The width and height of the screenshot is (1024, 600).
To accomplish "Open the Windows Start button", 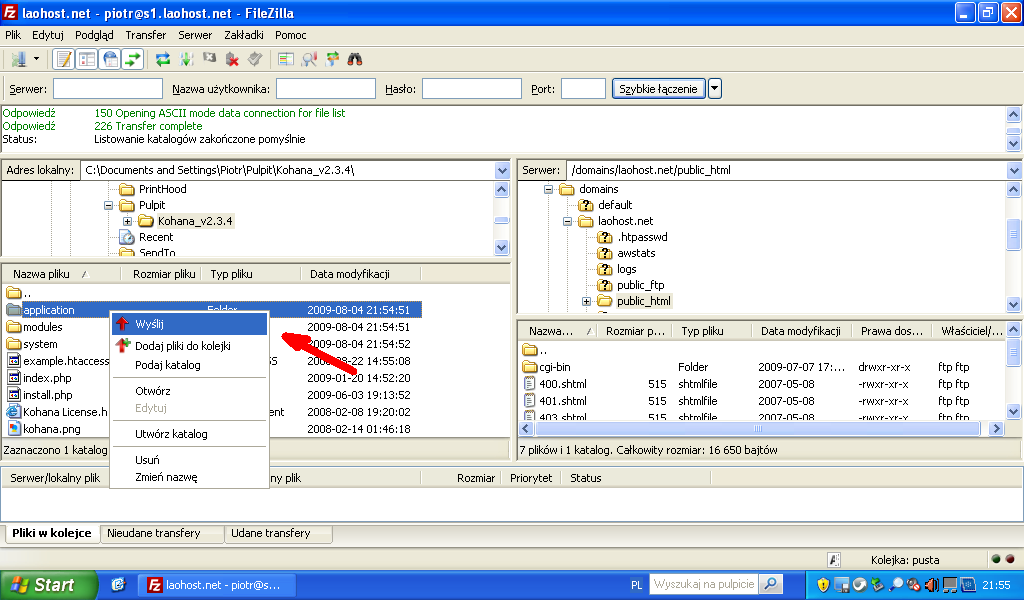I will point(48,584).
